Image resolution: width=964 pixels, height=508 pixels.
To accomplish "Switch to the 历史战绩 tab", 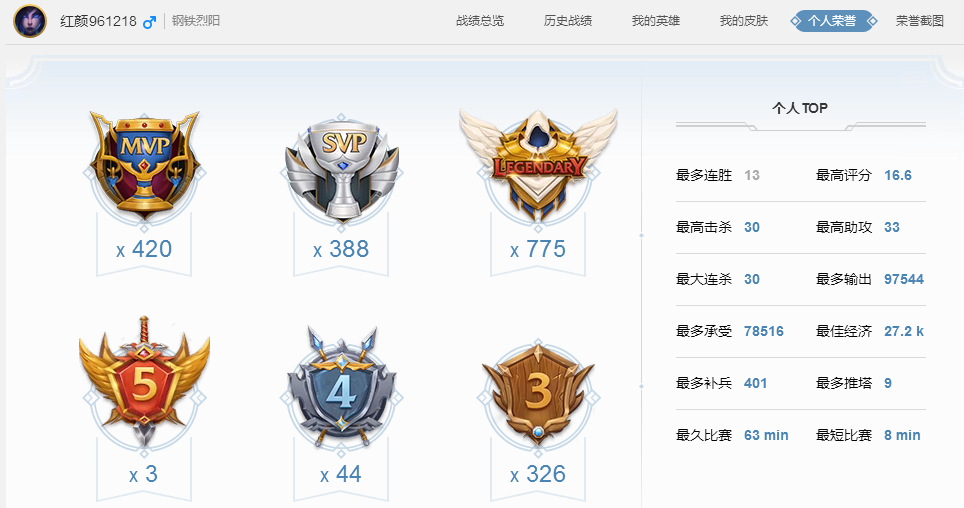I will click(x=567, y=21).
